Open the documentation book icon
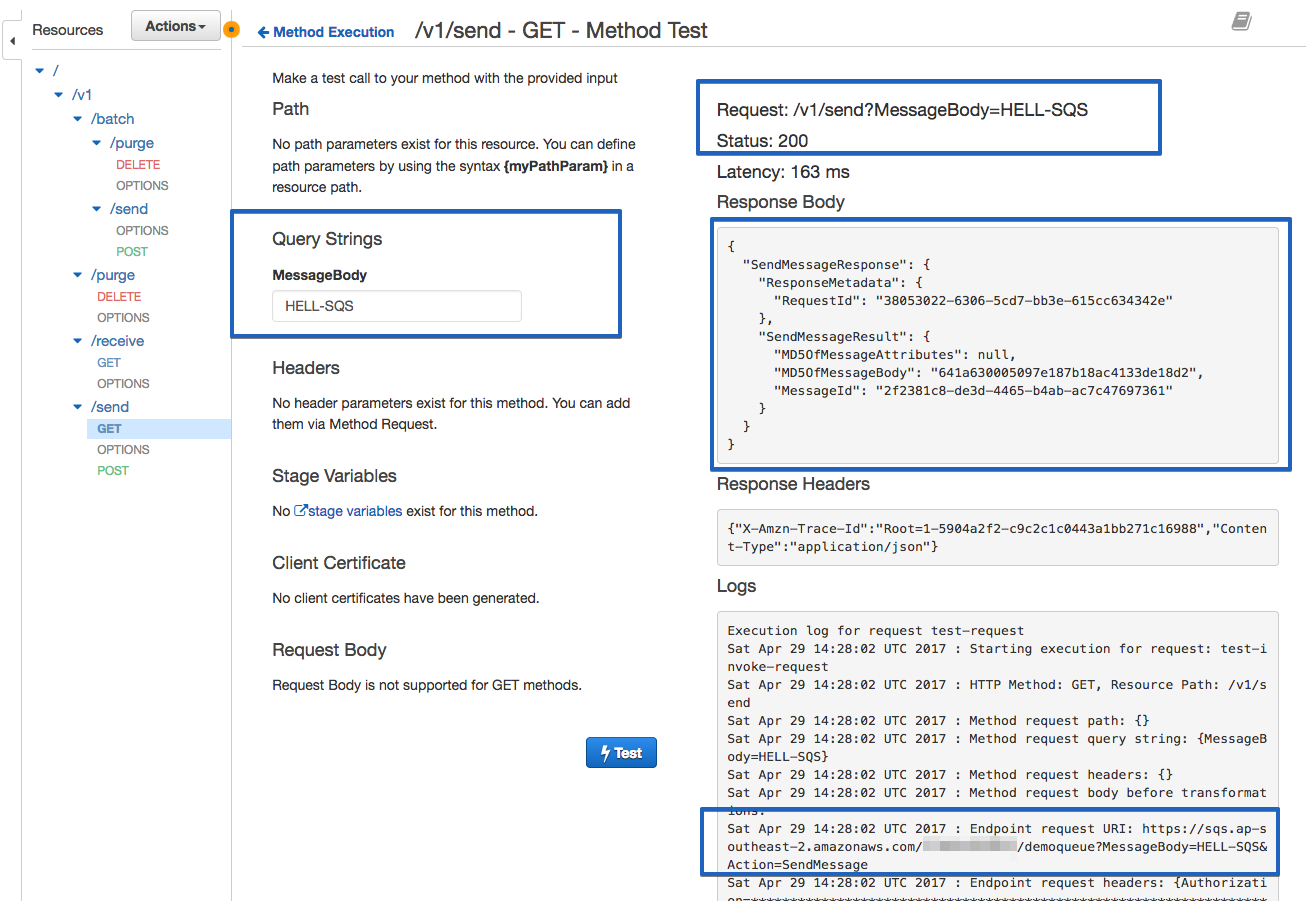The image size is (1306, 901). click(1241, 21)
